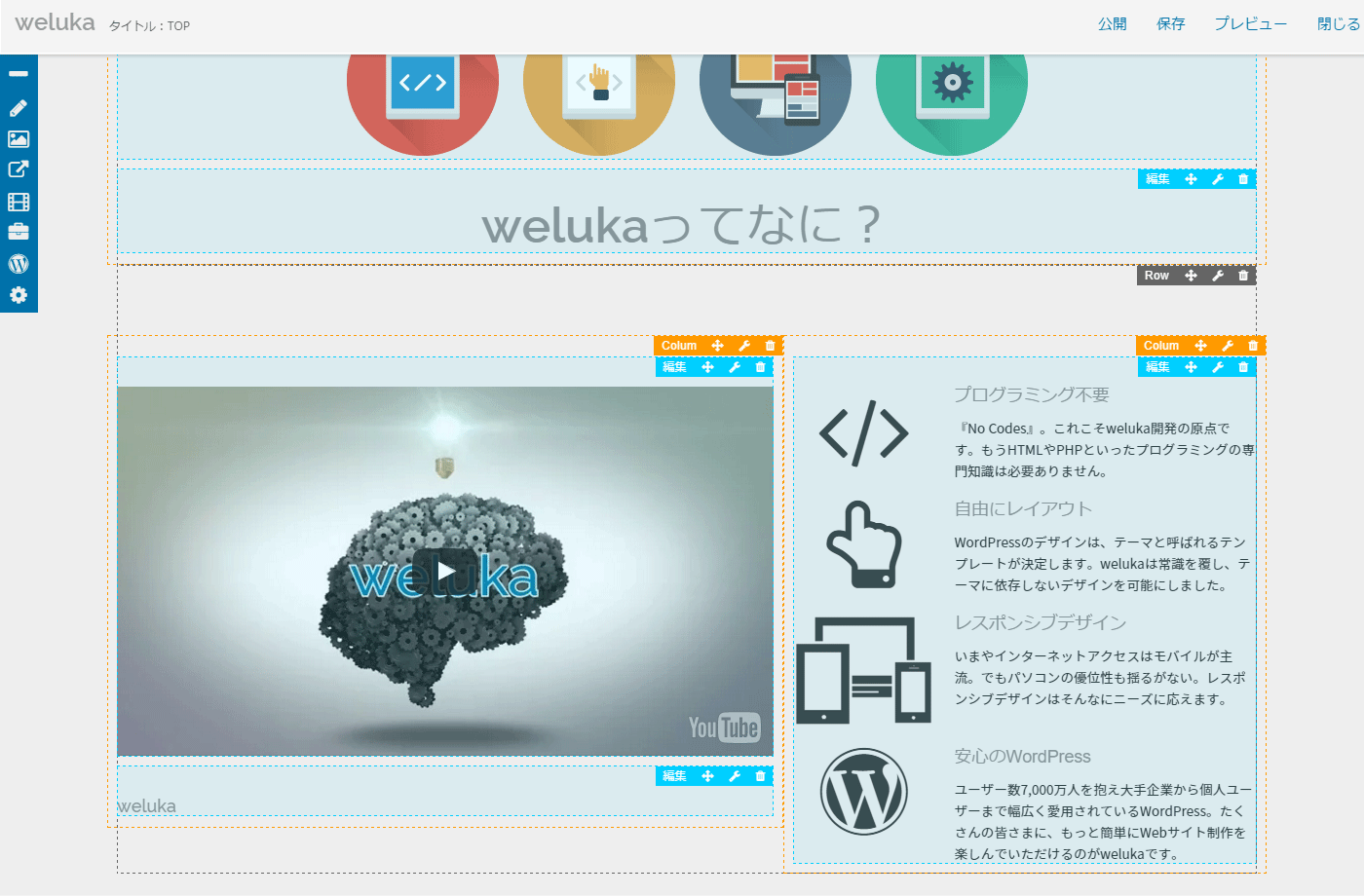Delete the welukaってなに？ heading with trash icon
The height and width of the screenshot is (896, 1364).
tap(1243, 179)
